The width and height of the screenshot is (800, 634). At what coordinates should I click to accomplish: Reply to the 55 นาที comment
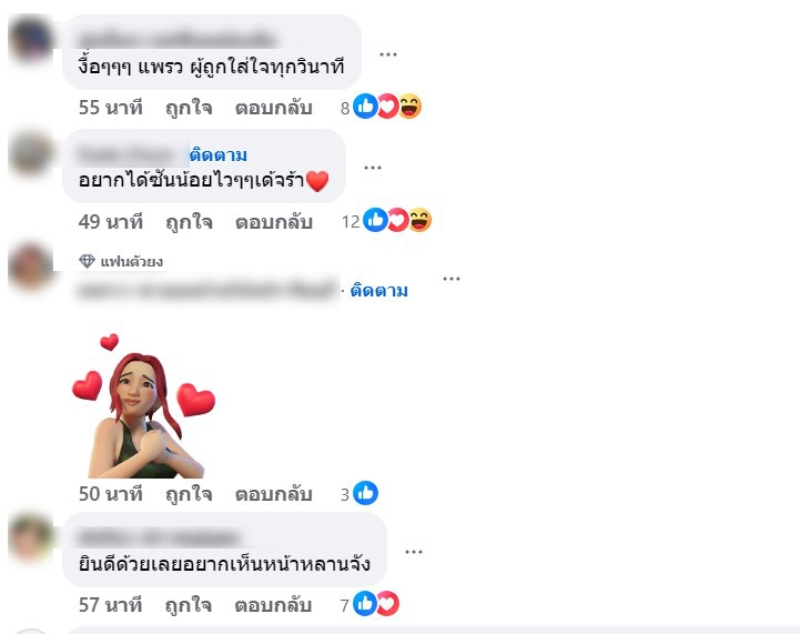tap(273, 108)
